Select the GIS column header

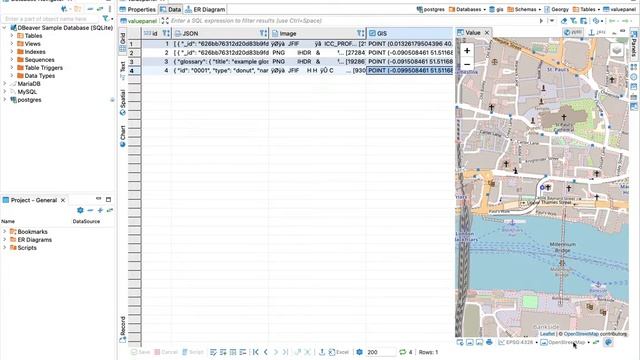[x=410, y=33]
